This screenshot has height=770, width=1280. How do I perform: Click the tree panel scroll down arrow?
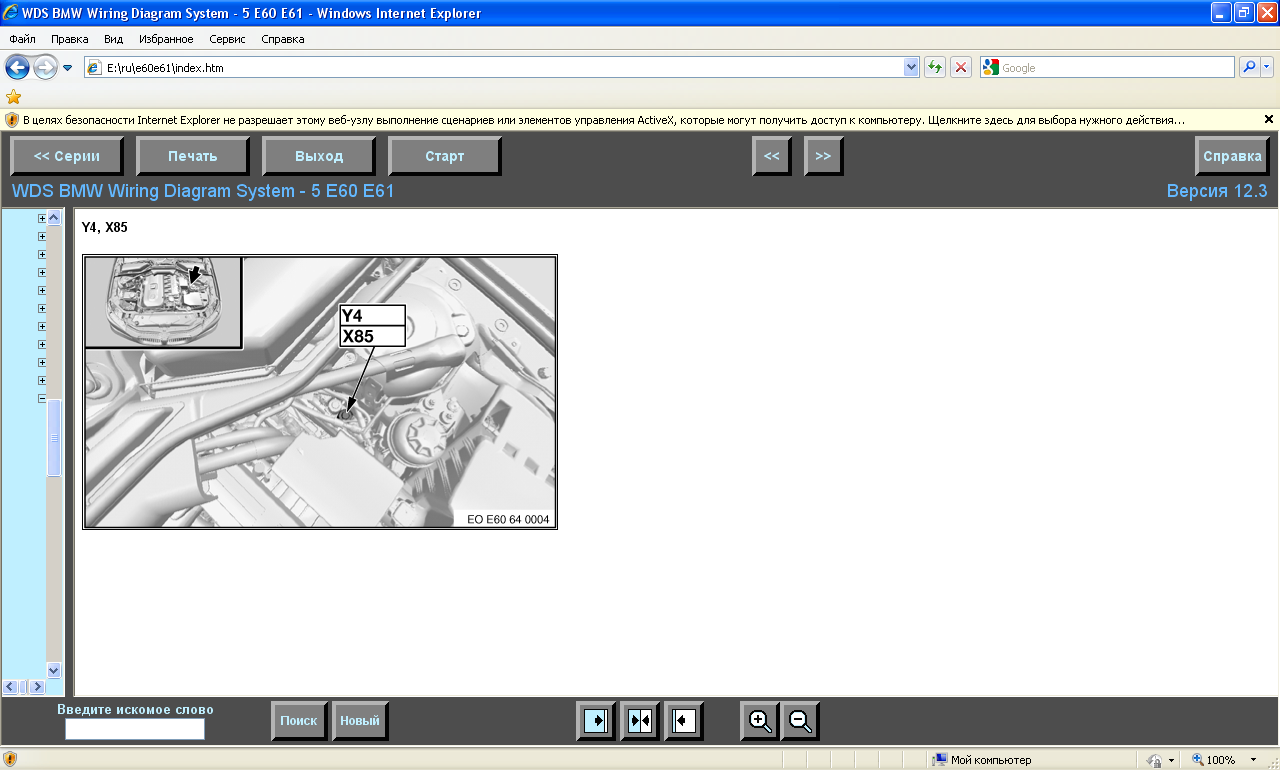coord(54,671)
